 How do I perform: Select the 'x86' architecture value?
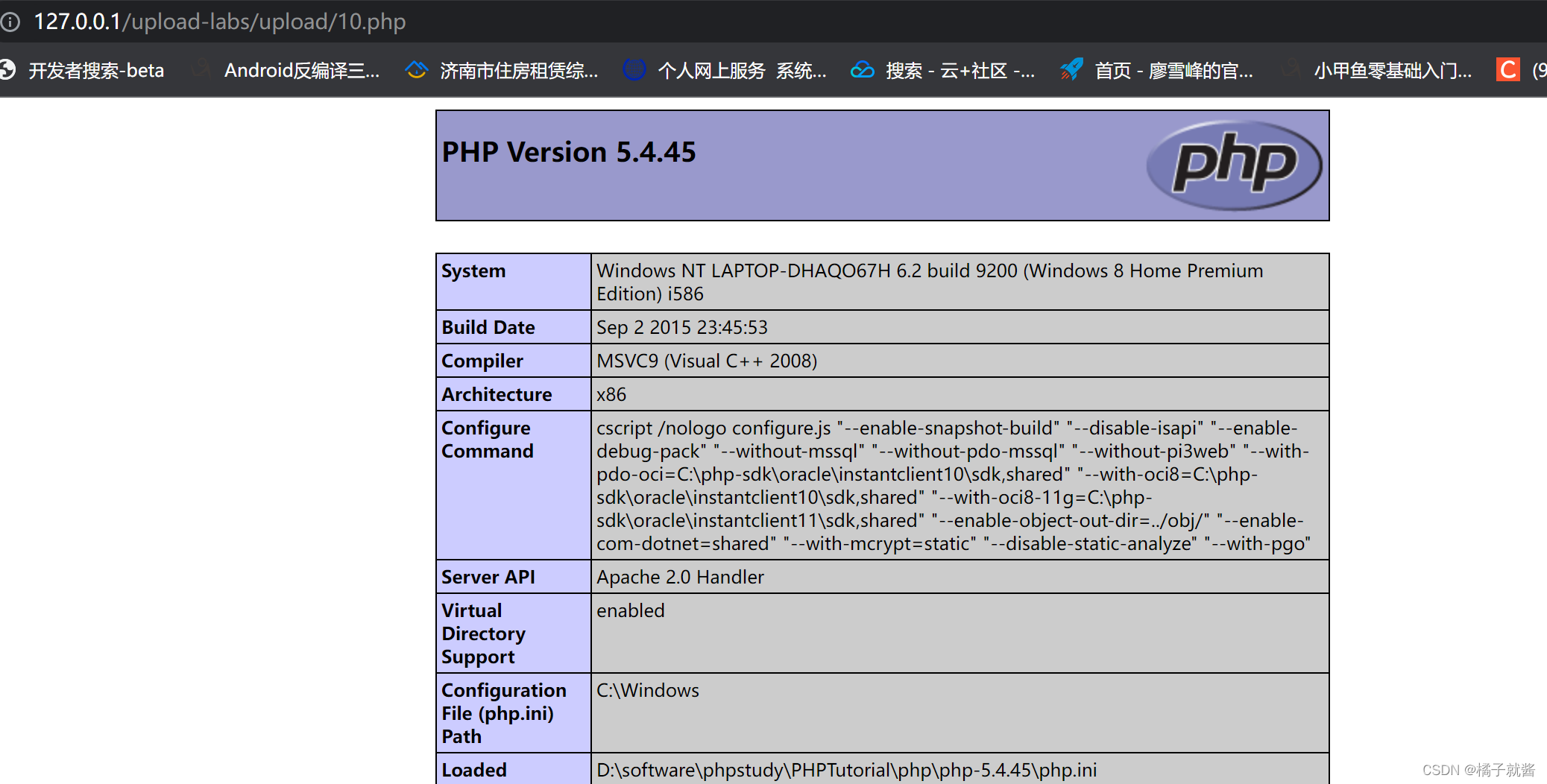pos(611,395)
